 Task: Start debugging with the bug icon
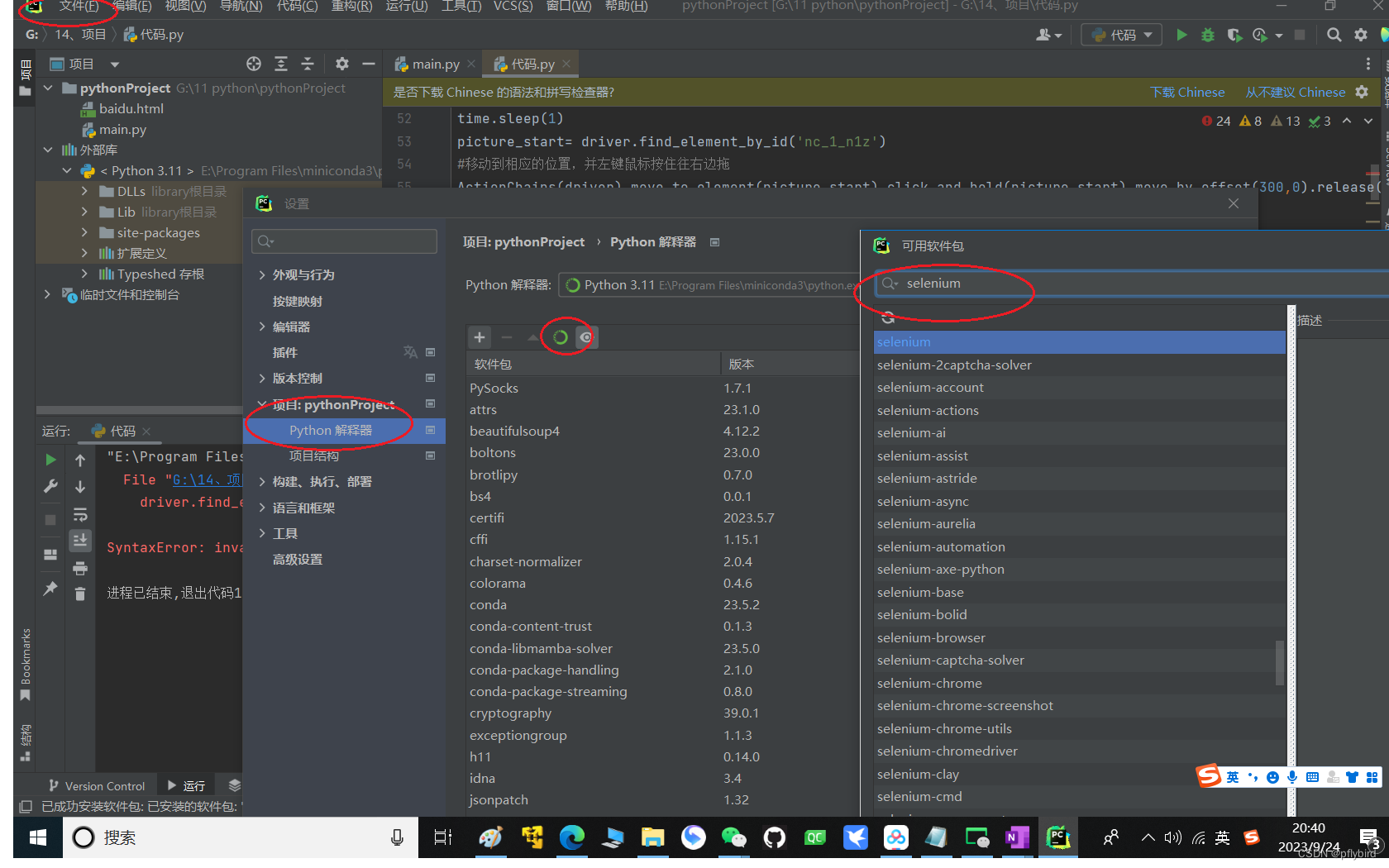click(x=1208, y=35)
